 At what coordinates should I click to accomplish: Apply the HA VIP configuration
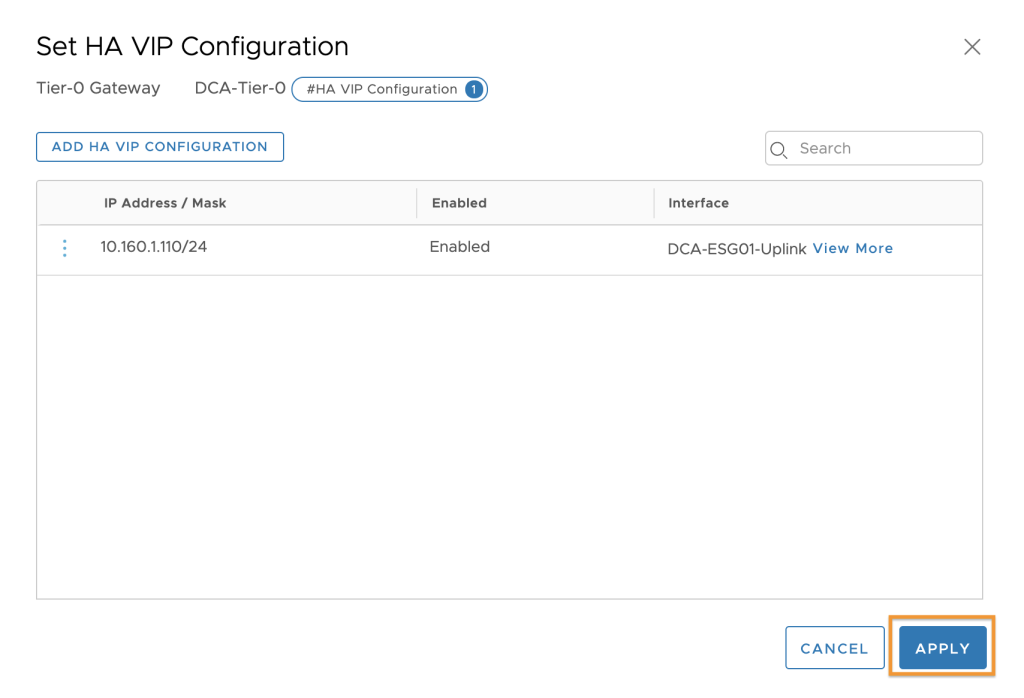pyautogui.click(x=942, y=648)
